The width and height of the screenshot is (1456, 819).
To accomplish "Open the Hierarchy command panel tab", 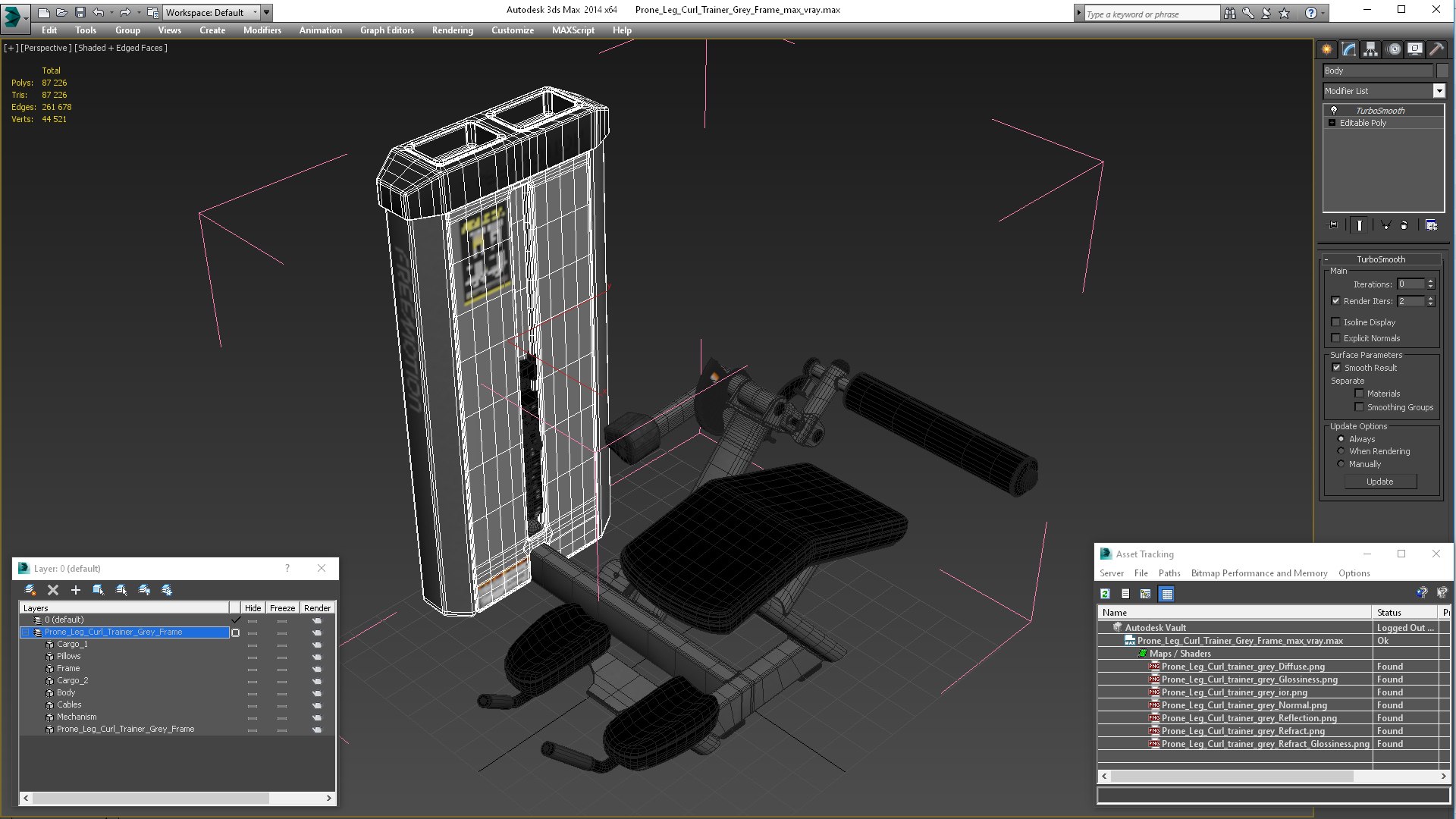I will click(1370, 49).
